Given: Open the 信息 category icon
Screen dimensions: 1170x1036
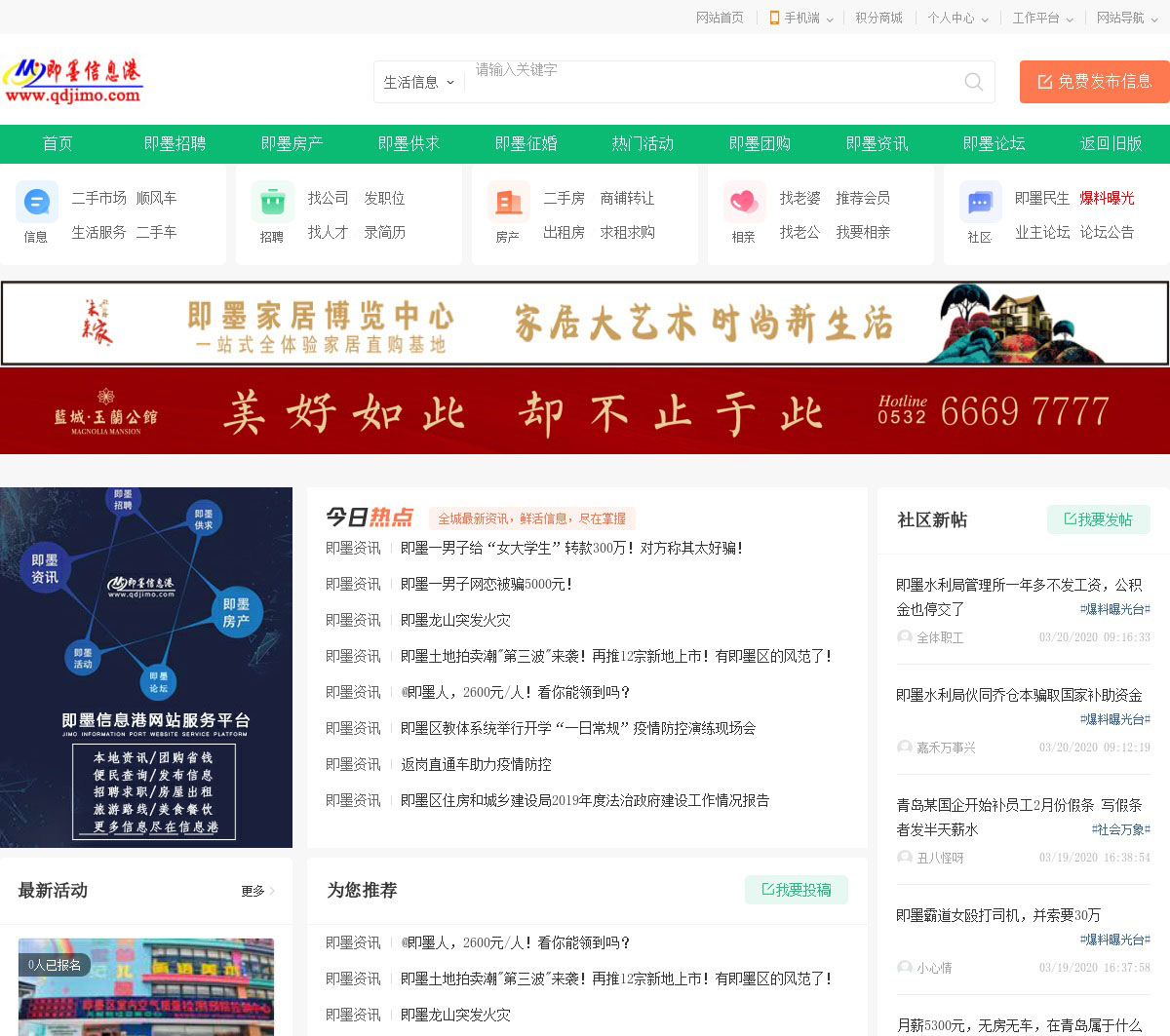Looking at the screenshot, I should coord(37,203).
